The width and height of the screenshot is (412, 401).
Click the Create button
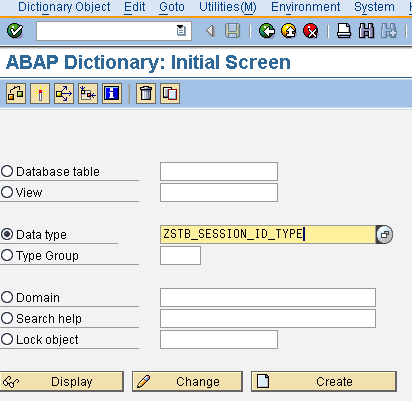coord(324,381)
